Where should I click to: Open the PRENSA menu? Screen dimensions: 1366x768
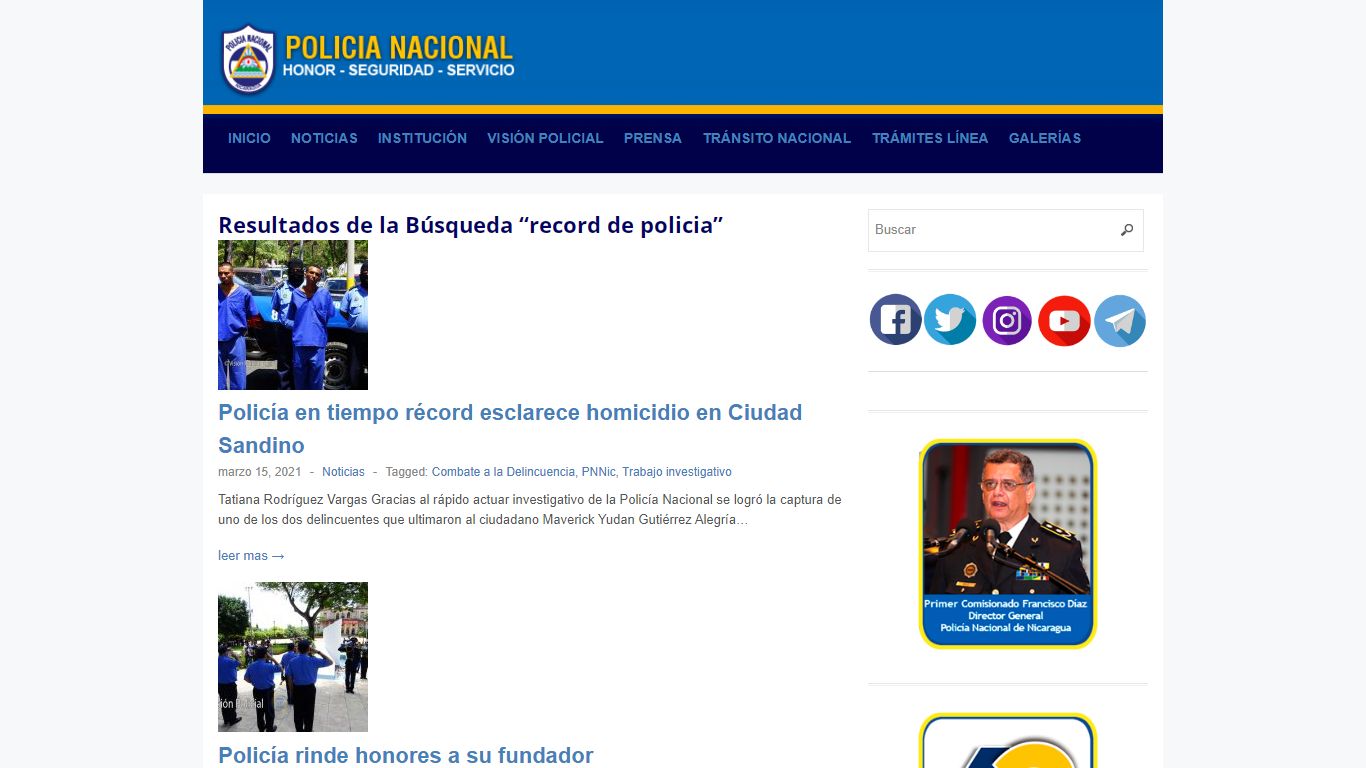click(653, 138)
